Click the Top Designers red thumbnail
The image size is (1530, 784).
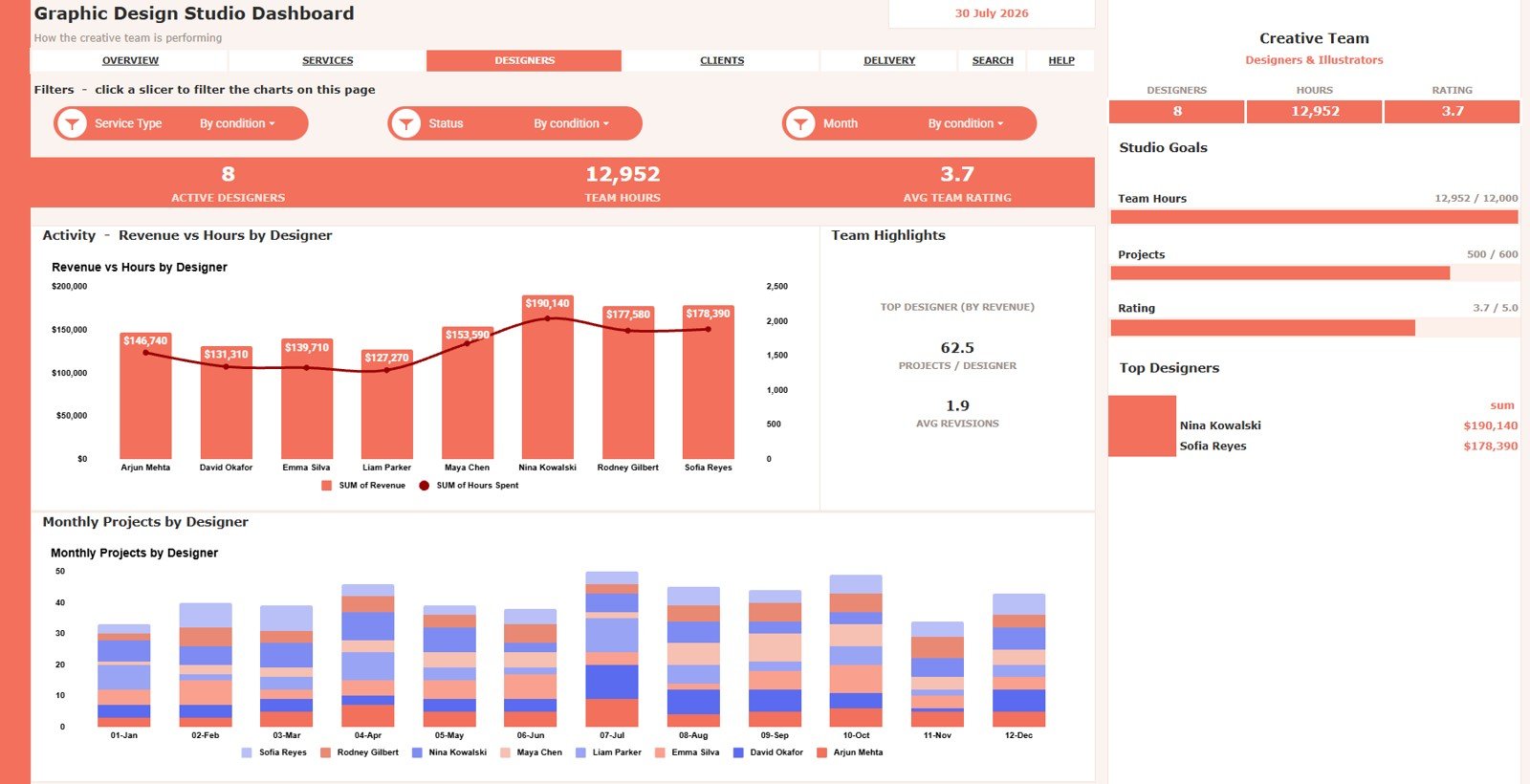1143,425
